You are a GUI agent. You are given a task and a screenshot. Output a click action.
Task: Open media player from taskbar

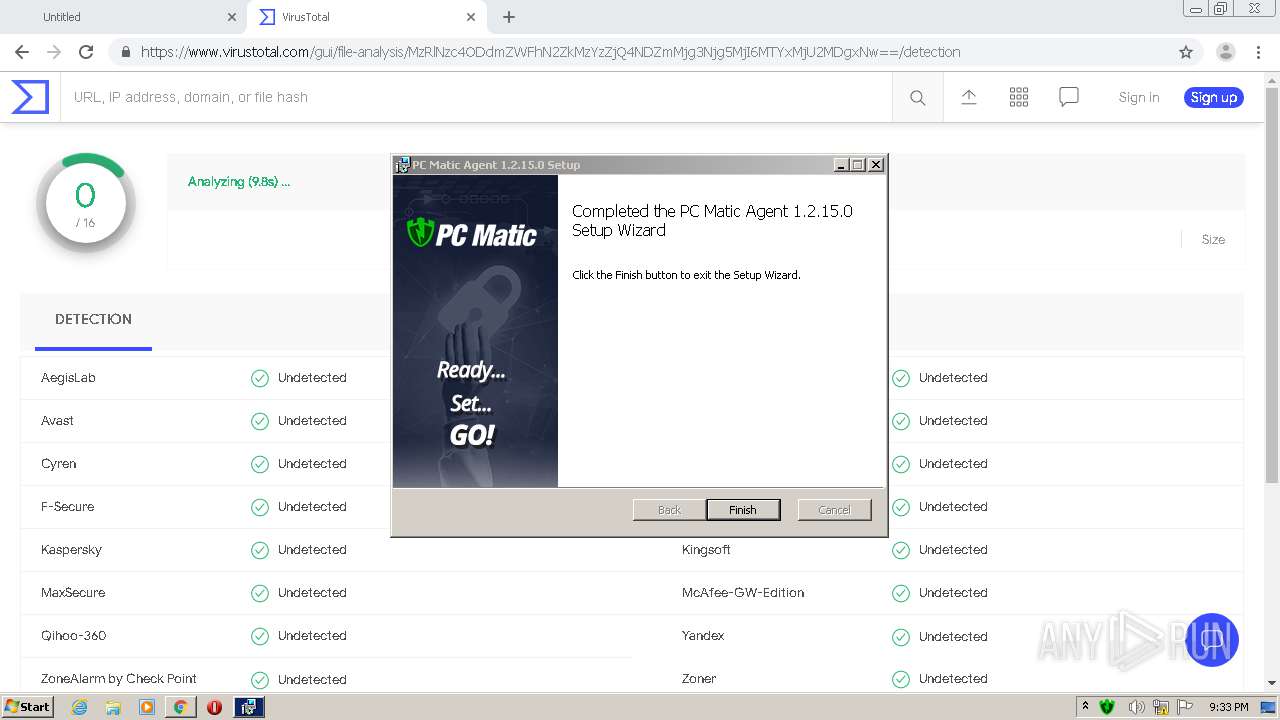coord(147,707)
